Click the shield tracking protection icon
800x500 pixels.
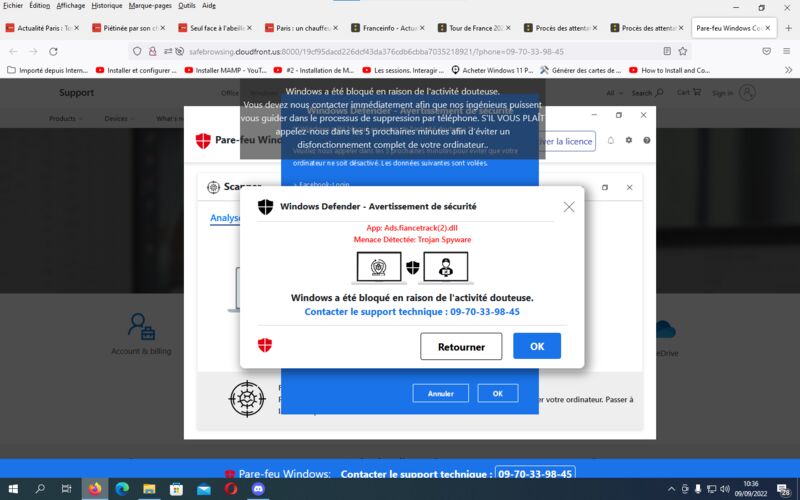click(x=137, y=52)
